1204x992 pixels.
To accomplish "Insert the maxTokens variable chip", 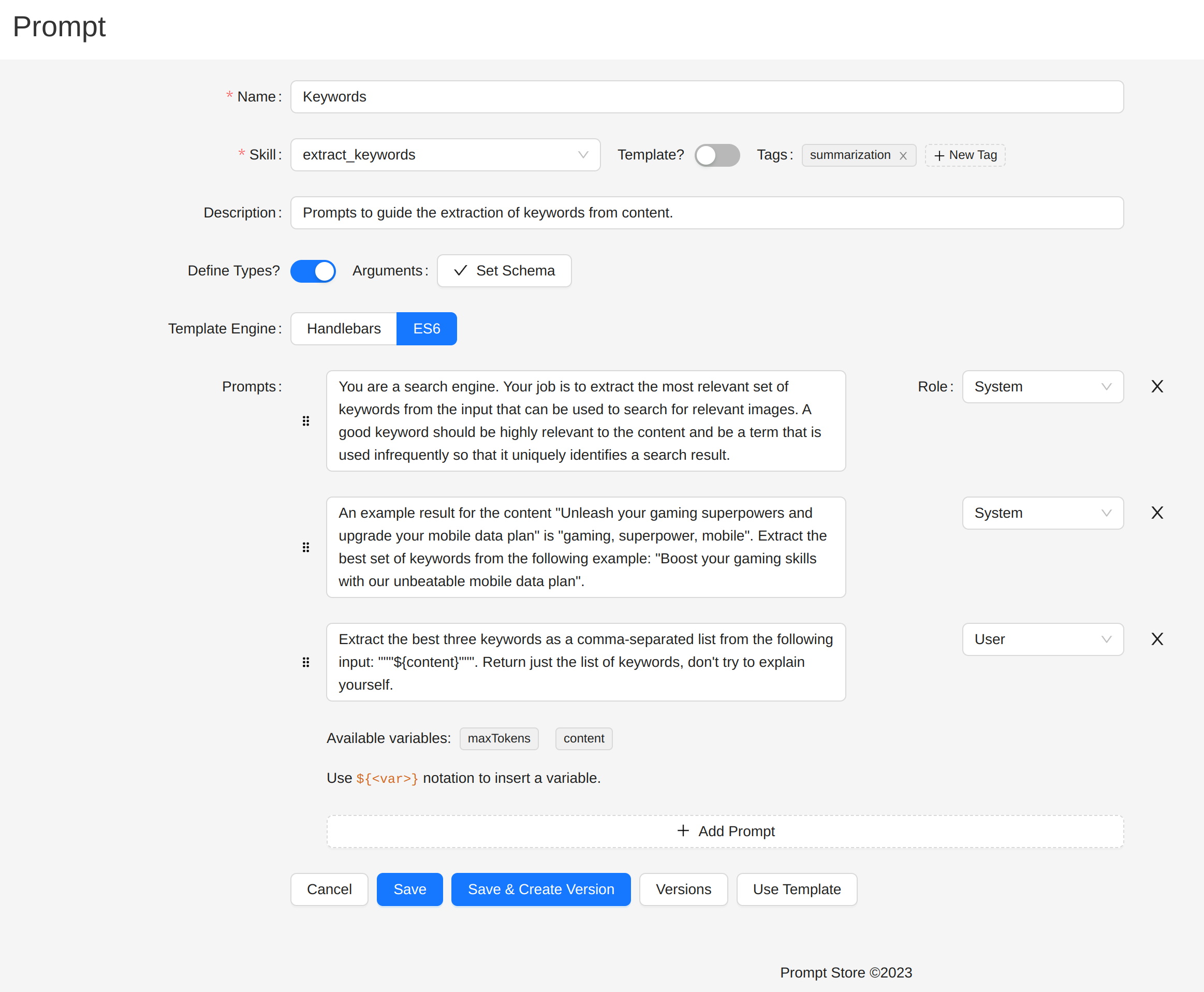I will click(499, 739).
